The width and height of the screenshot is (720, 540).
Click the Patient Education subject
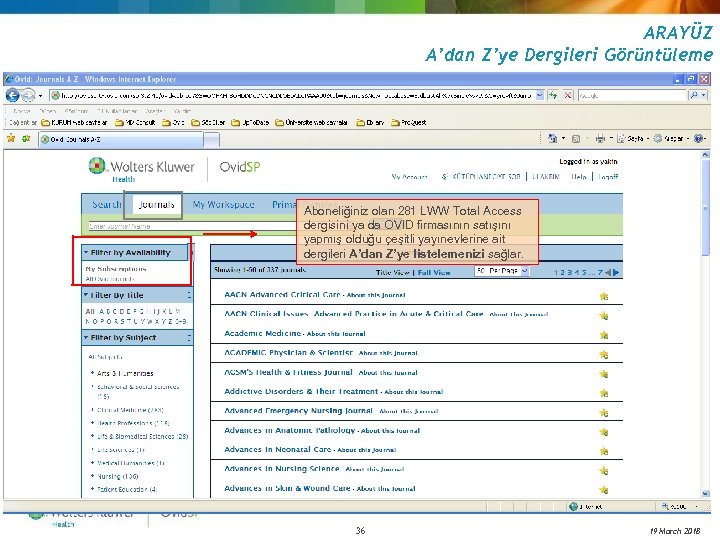pos(127,489)
